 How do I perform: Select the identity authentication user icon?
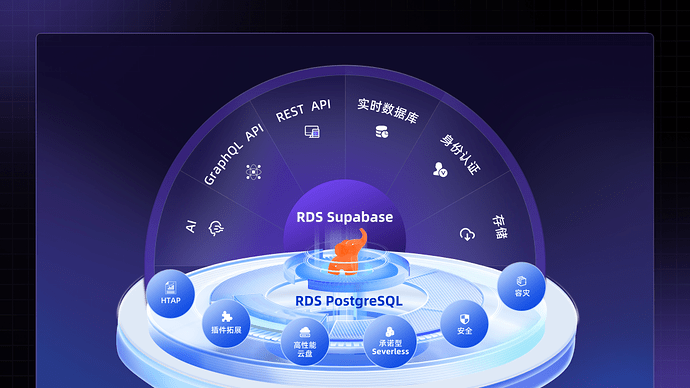[440, 169]
